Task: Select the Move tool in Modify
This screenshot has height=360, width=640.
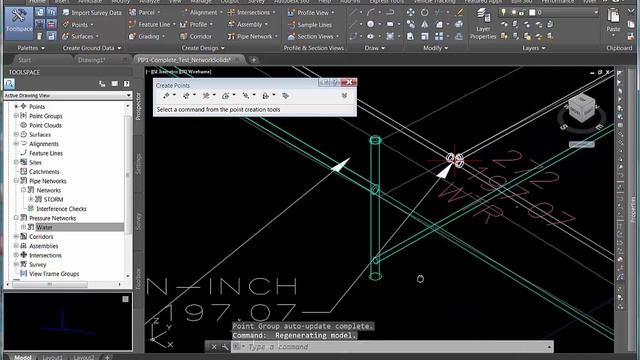Action: pyautogui.click(x=411, y=13)
